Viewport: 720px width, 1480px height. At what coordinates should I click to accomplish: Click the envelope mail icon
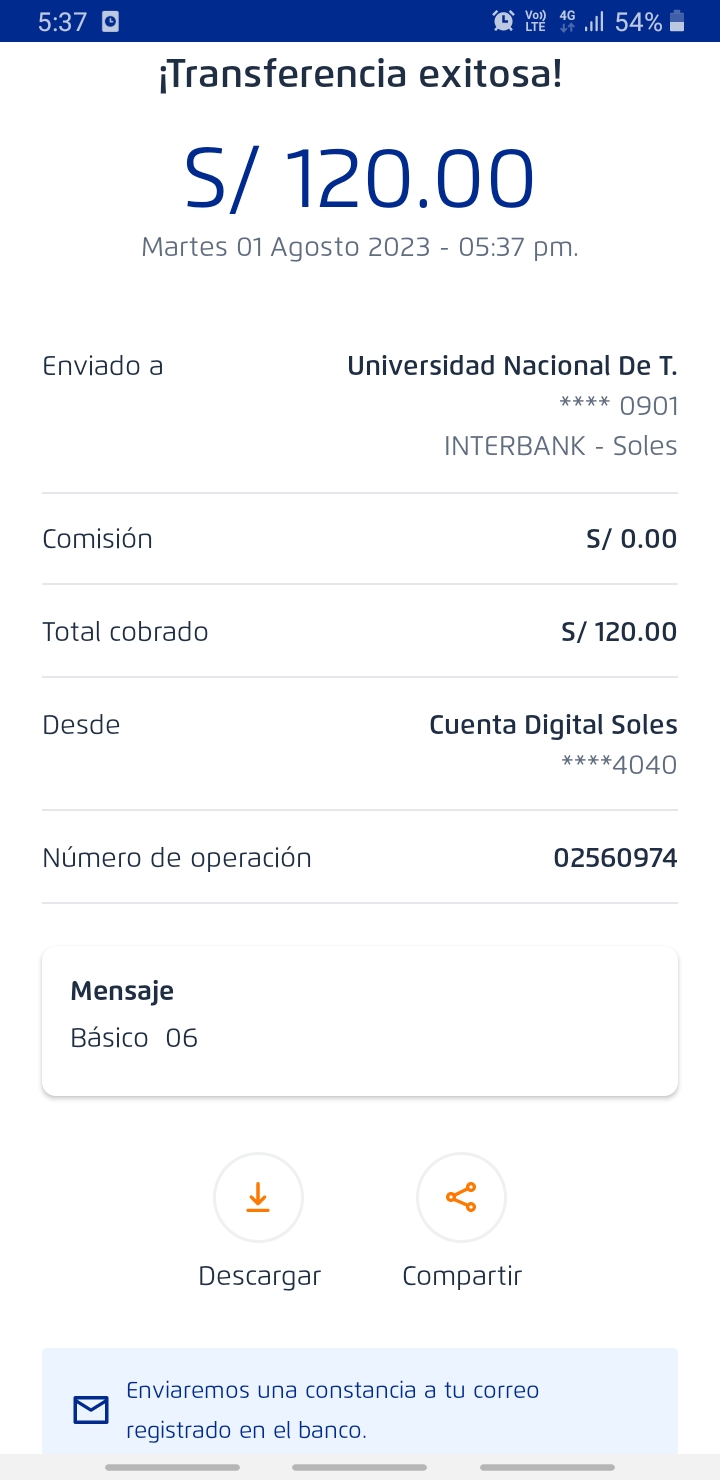[x=91, y=1410]
